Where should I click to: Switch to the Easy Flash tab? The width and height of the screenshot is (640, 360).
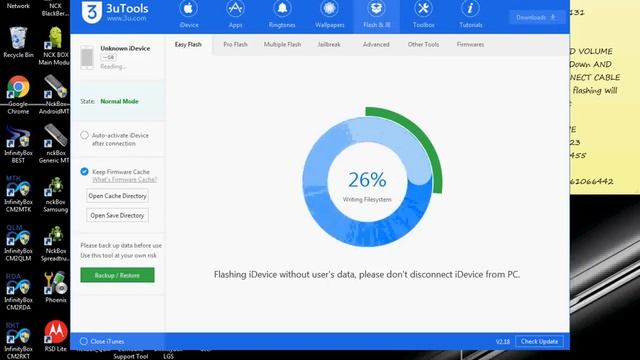point(188,44)
